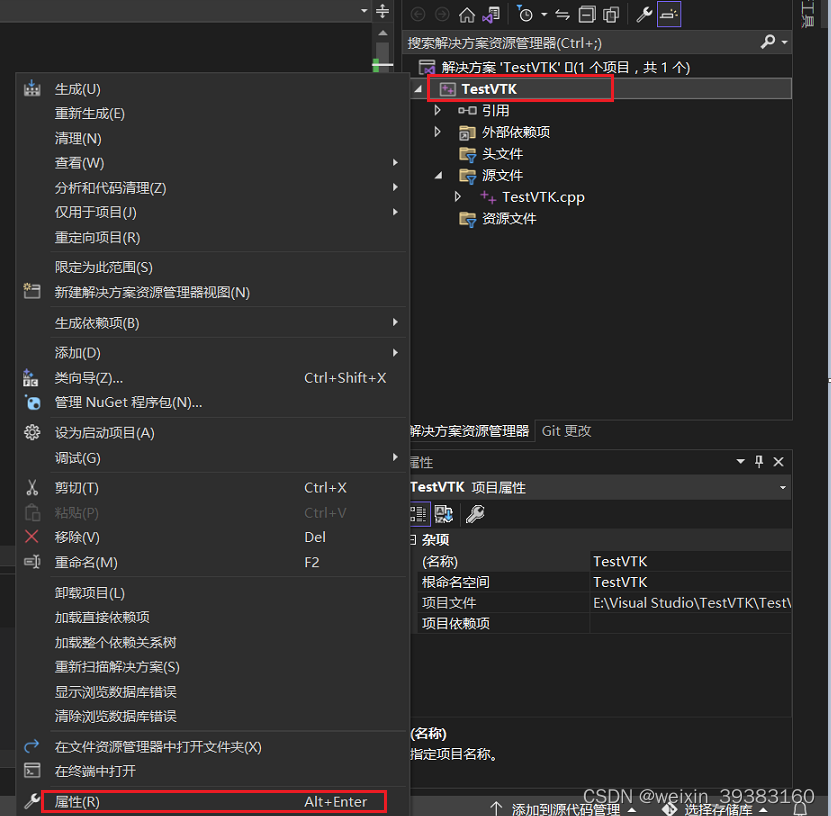831x816 pixels.
Task: Click the gear icon for 设为启动项目
Action: coord(32,432)
